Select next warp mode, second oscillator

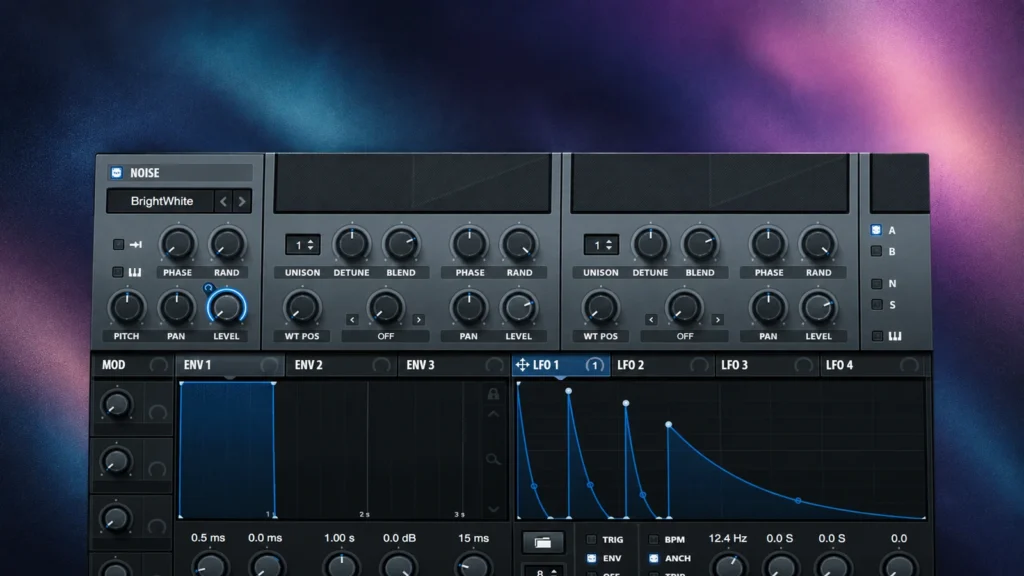pyautogui.click(x=718, y=319)
